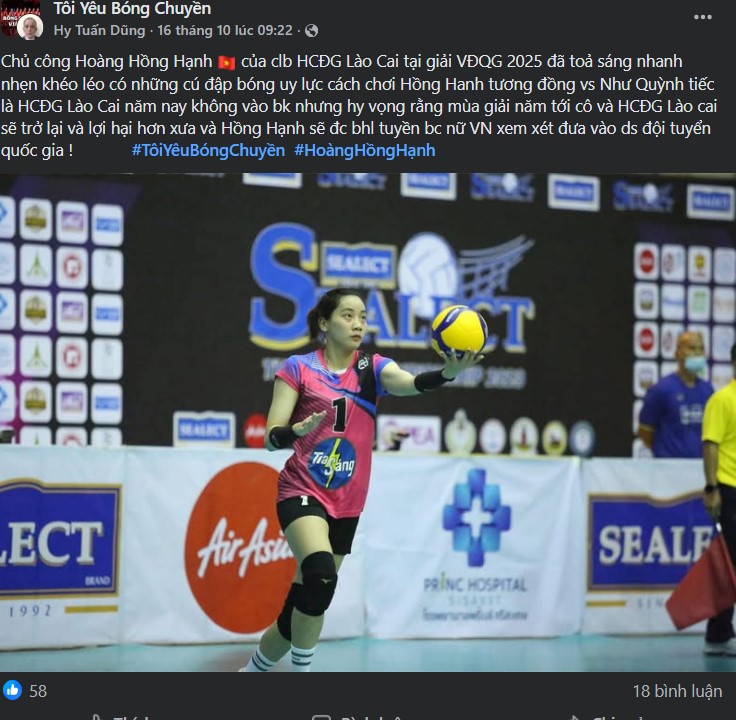The width and height of the screenshot is (736, 720).
Task: Click the Bình luận speech bubble icon
Action: pos(321,718)
